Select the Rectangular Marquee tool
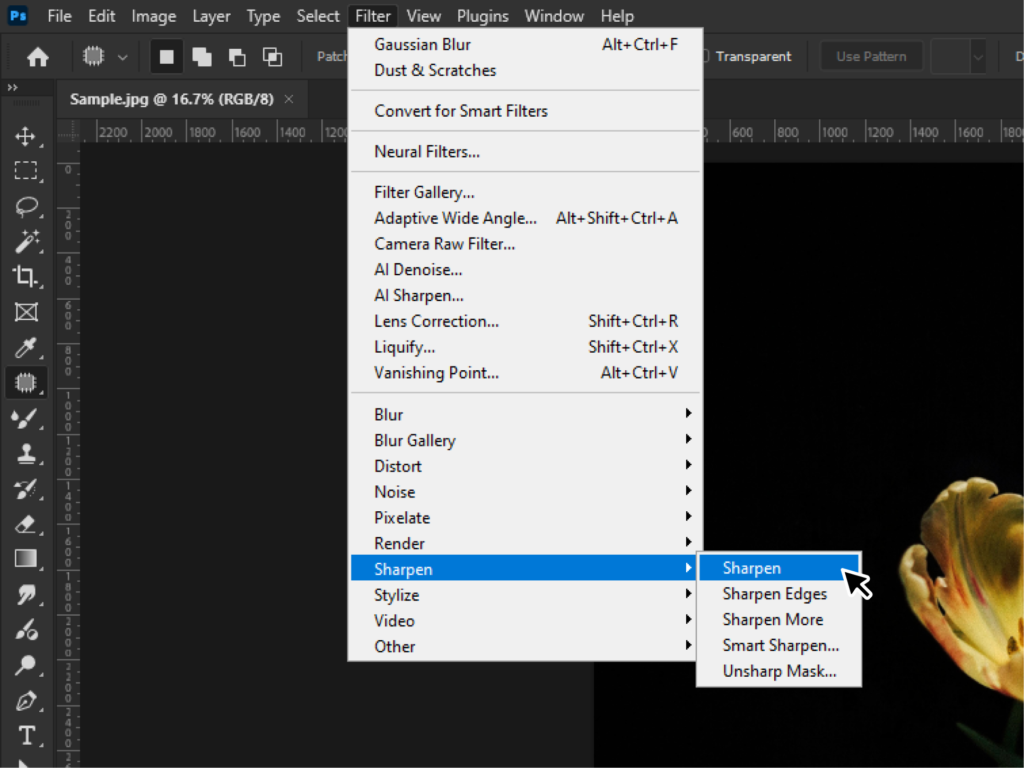1024x768 pixels. pyautogui.click(x=27, y=171)
